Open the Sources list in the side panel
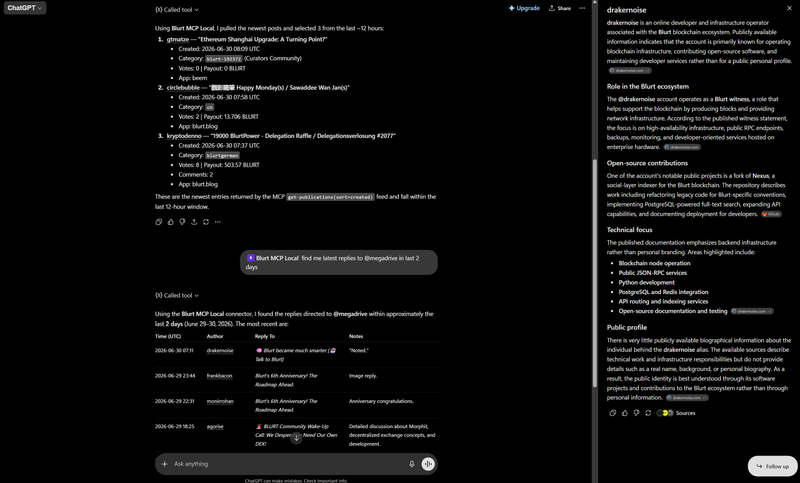Image resolution: width=800 pixels, height=483 pixels. (x=676, y=413)
